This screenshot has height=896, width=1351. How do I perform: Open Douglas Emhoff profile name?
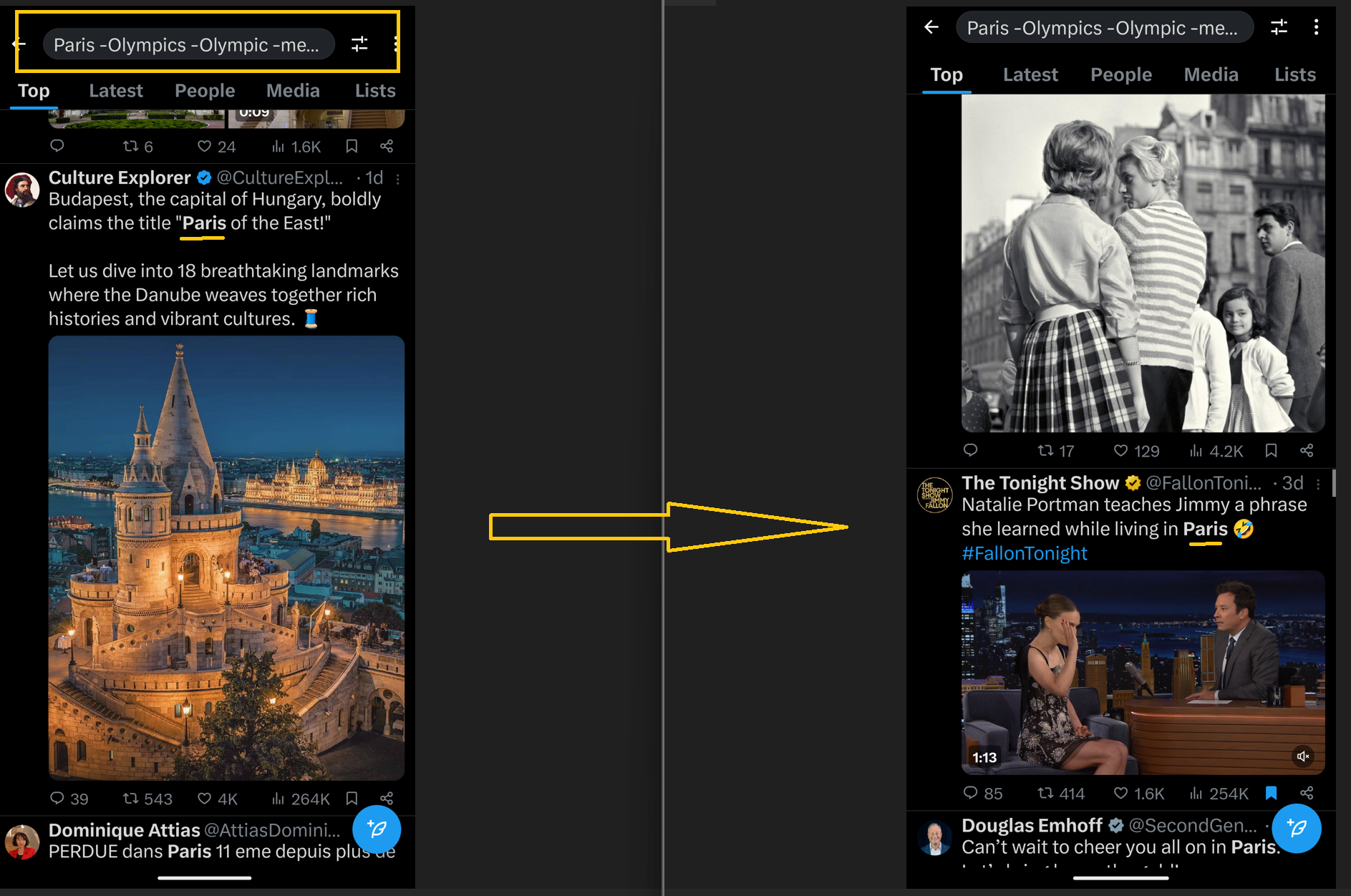click(x=1032, y=825)
